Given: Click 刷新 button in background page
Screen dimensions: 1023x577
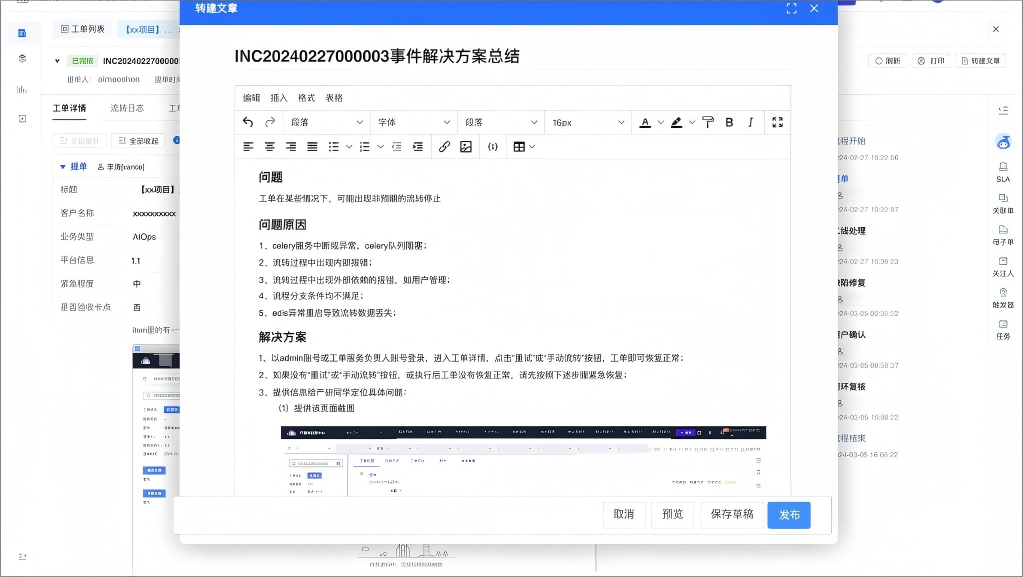Looking at the screenshot, I should (x=887, y=61).
